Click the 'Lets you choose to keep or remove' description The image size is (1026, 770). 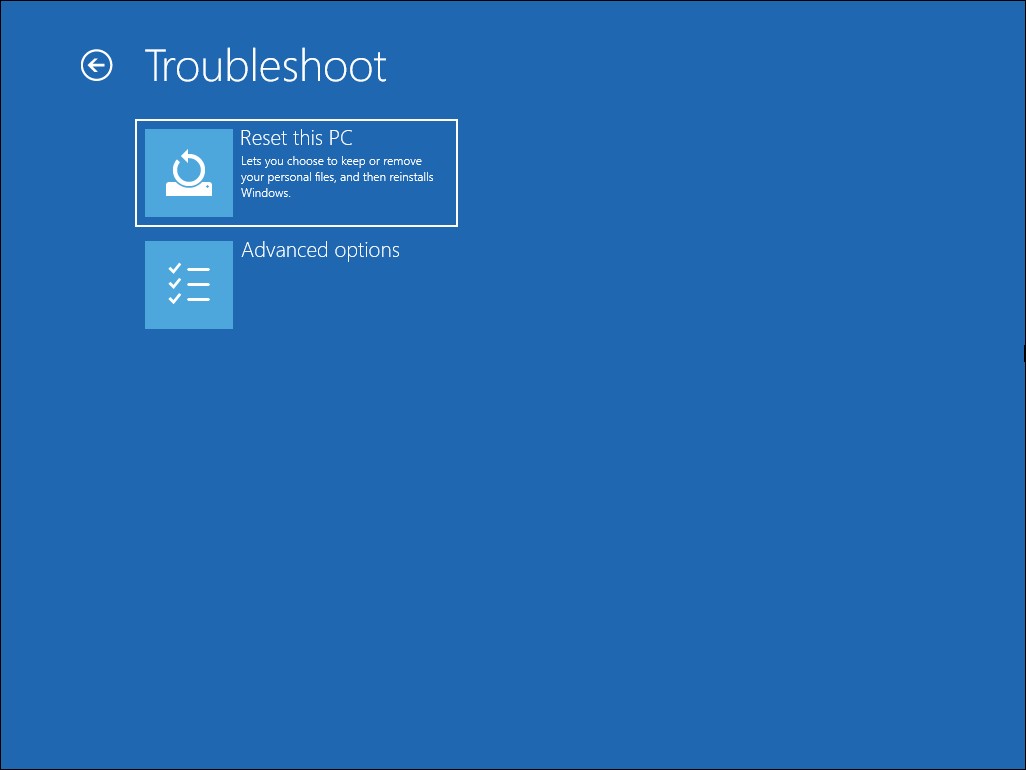[x=337, y=177]
